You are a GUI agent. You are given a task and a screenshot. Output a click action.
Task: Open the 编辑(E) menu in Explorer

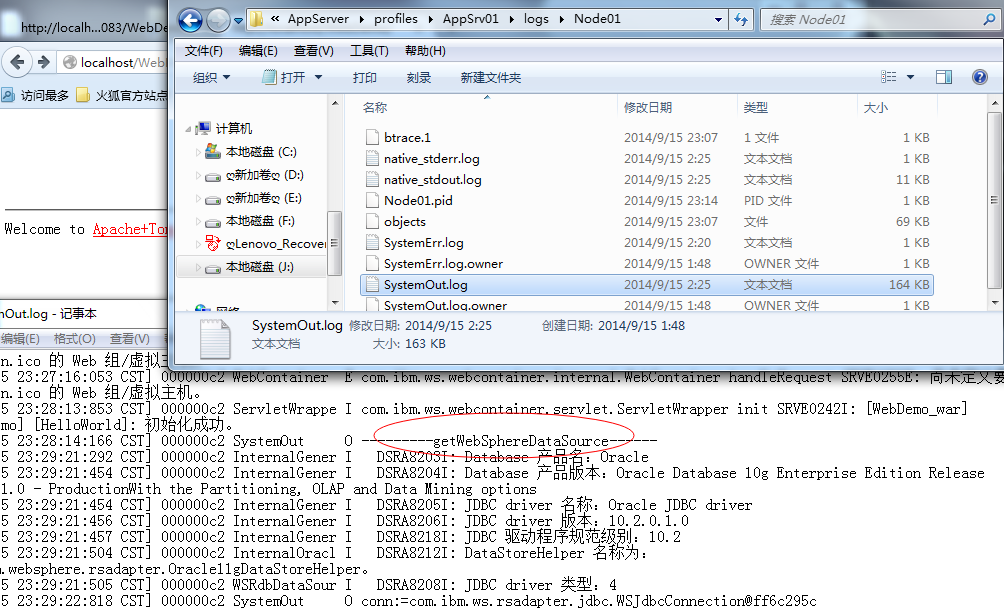pyautogui.click(x=258, y=51)
